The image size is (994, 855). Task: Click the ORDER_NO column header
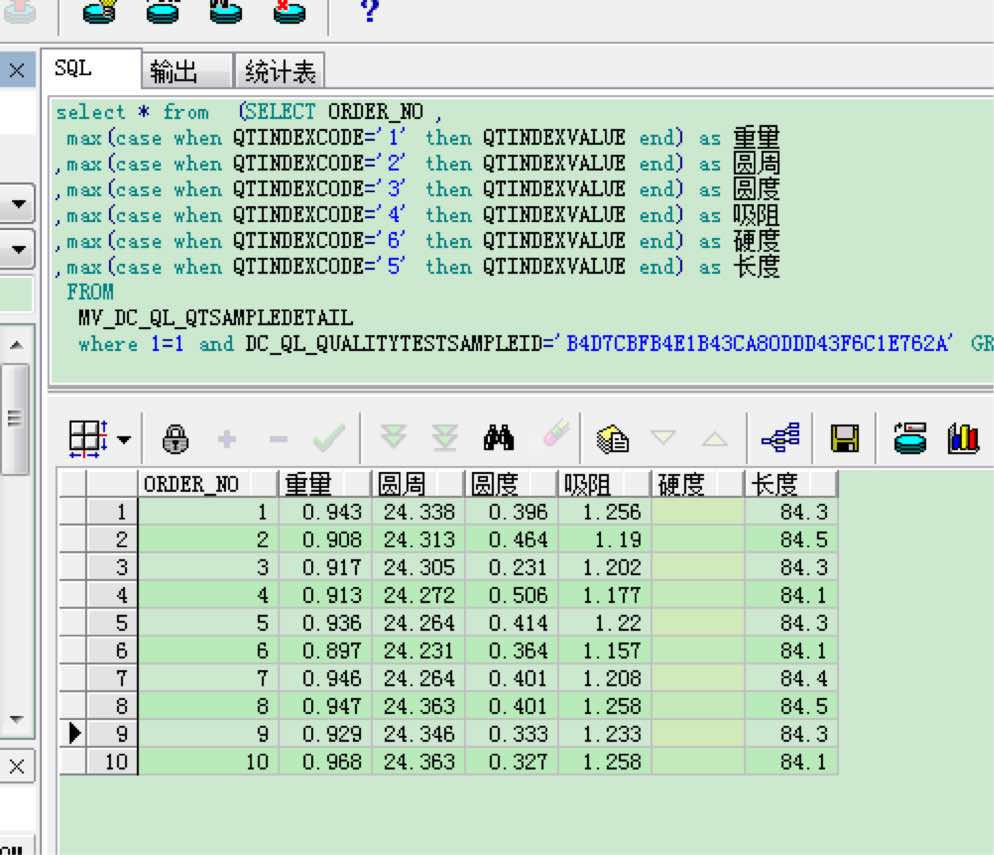click(x=208, y=484)
